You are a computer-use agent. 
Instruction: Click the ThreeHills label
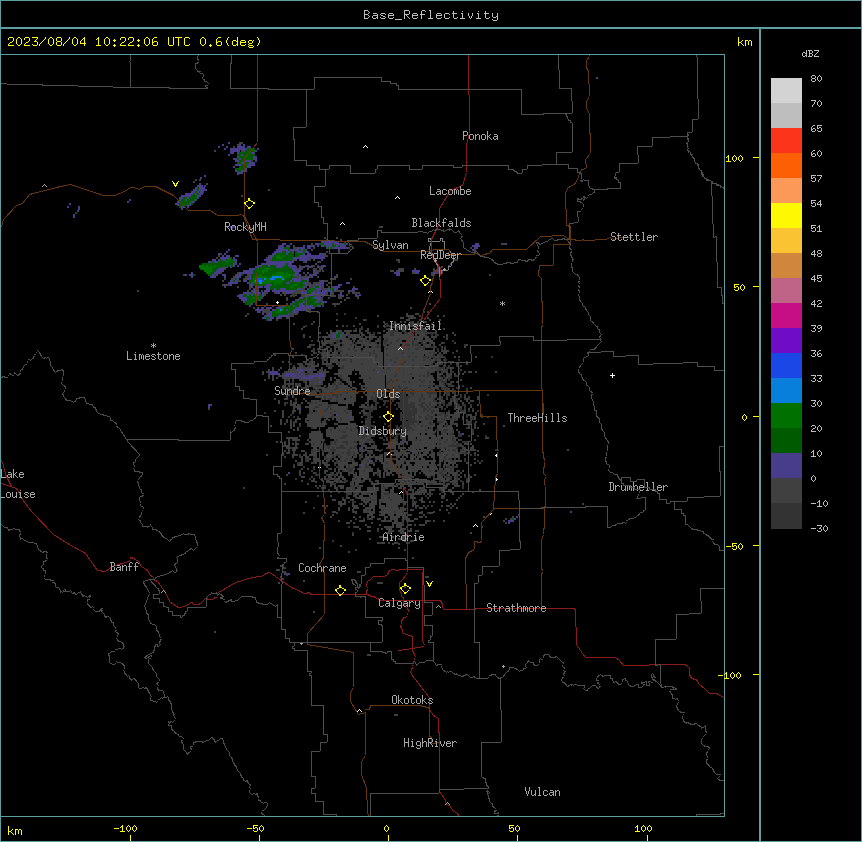point(537,418)
